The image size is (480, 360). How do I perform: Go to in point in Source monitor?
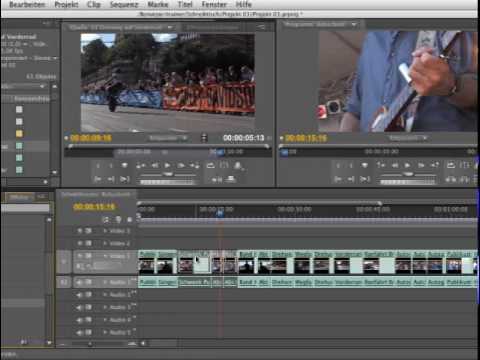(98, 179)
